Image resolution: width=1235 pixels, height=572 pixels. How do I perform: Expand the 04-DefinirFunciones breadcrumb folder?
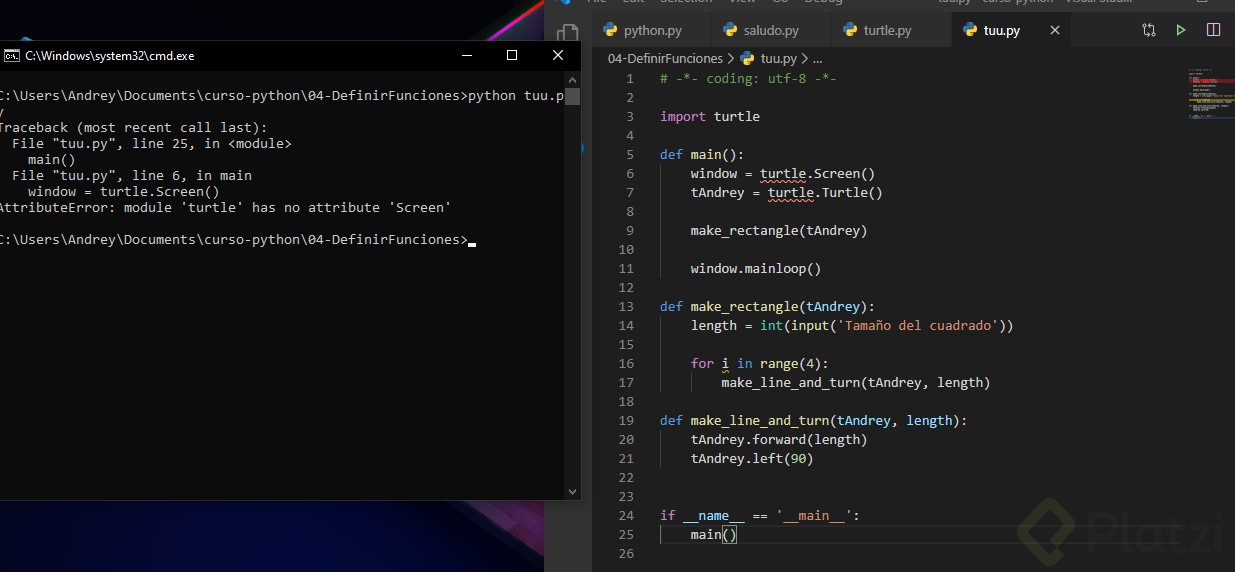pyautogui.click(x=665, y=59)
